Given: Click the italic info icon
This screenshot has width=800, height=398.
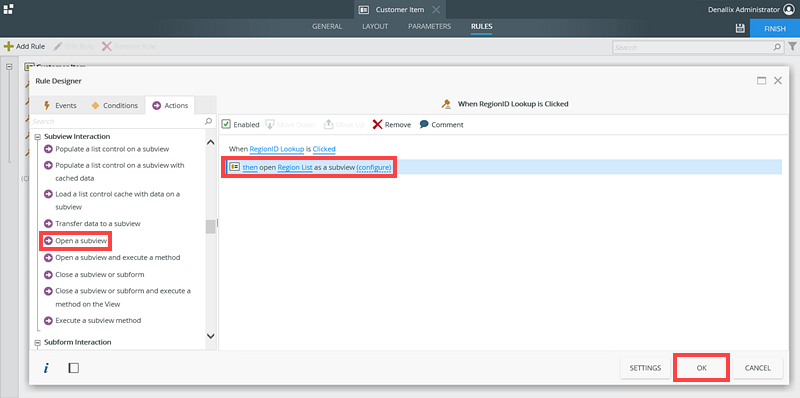Looking at the screenshot, I should pyautogui.click(x=46, y=368).
